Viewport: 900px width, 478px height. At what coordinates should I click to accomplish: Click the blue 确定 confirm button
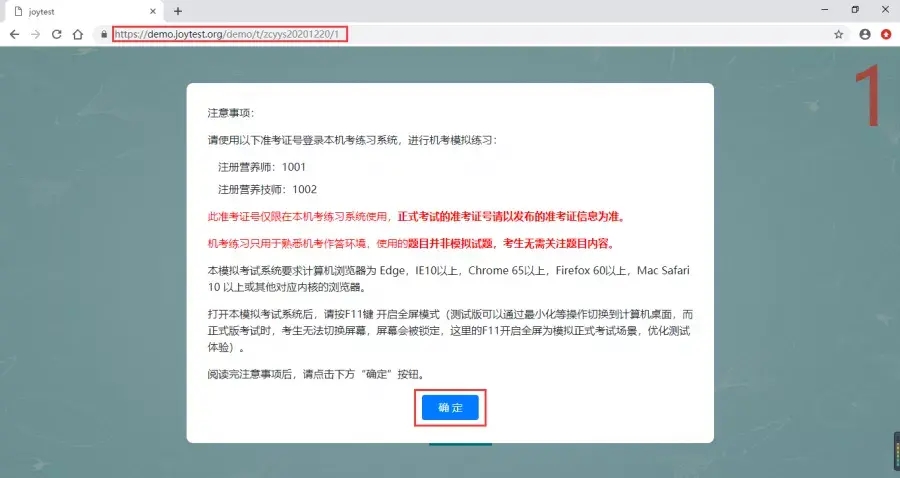tap(450, 408)
